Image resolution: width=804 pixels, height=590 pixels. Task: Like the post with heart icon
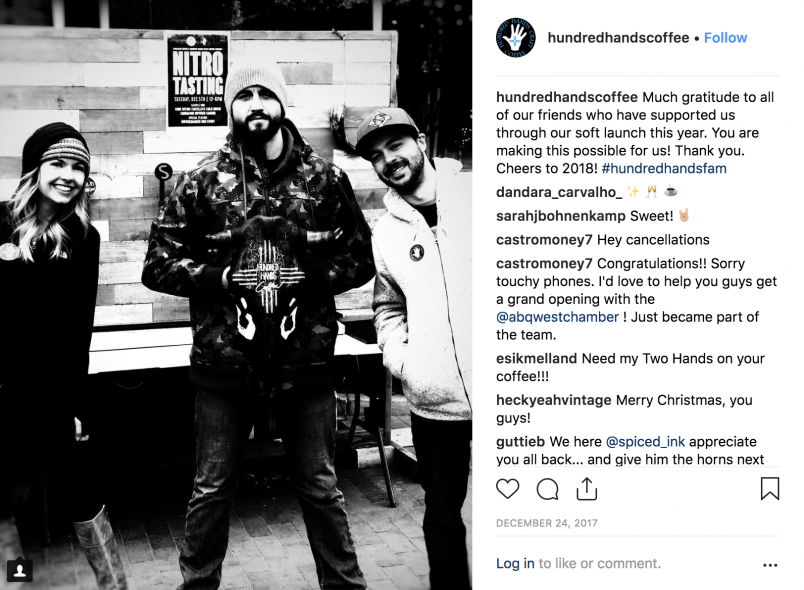tap(508, 489)
